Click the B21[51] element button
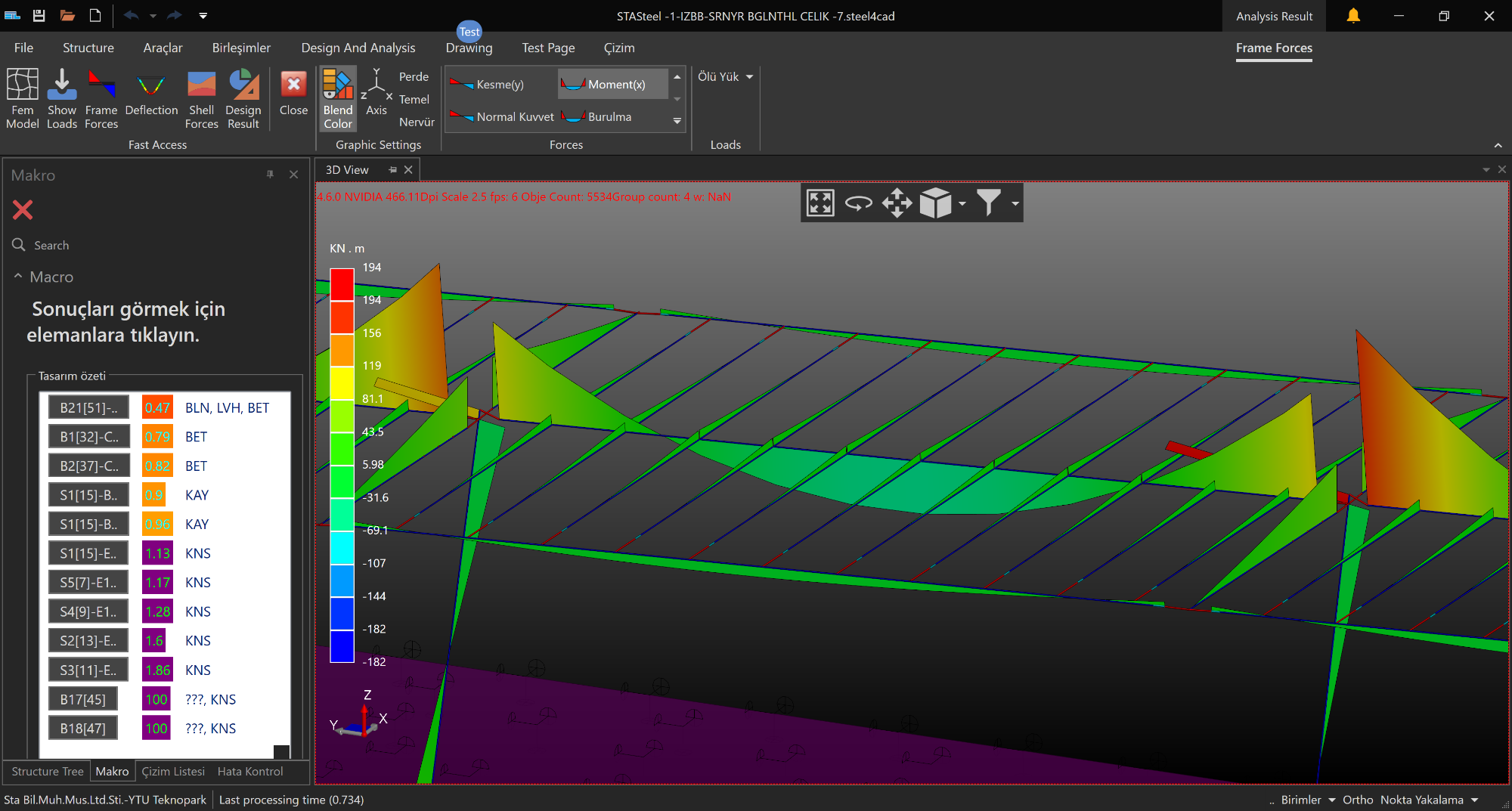Image resolution: width=1512 pixels, height=811 pixels. pos(88,407)
